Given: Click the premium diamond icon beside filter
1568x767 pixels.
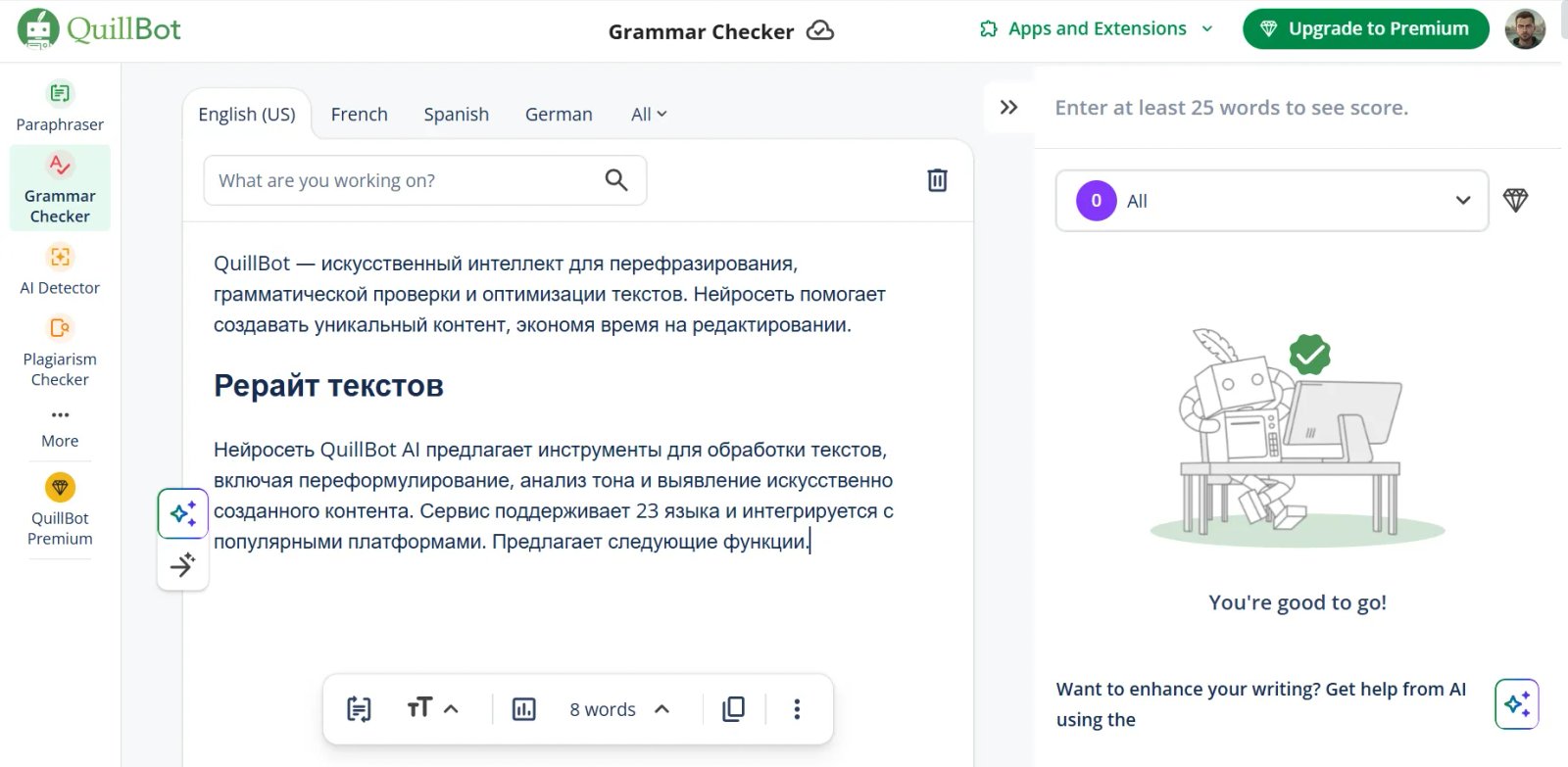Looking at the screenshot, I should pos(1515,201).
